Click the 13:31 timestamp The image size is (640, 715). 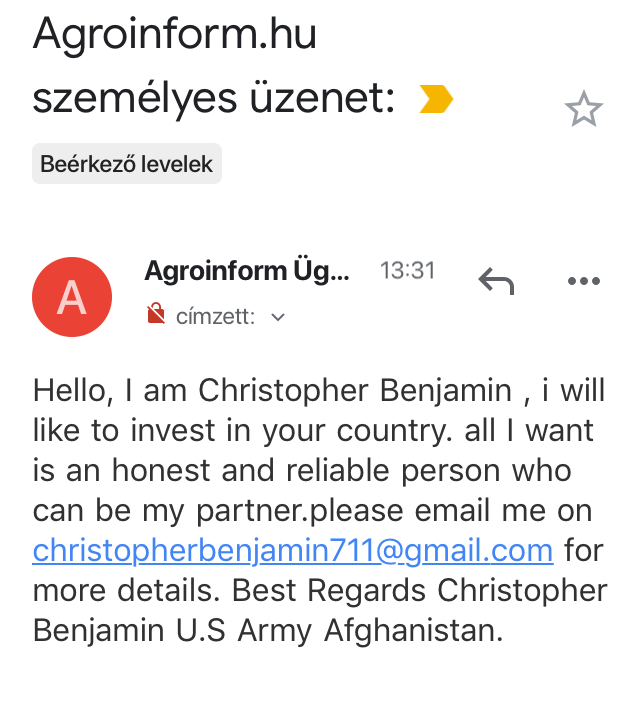(408, 270)
